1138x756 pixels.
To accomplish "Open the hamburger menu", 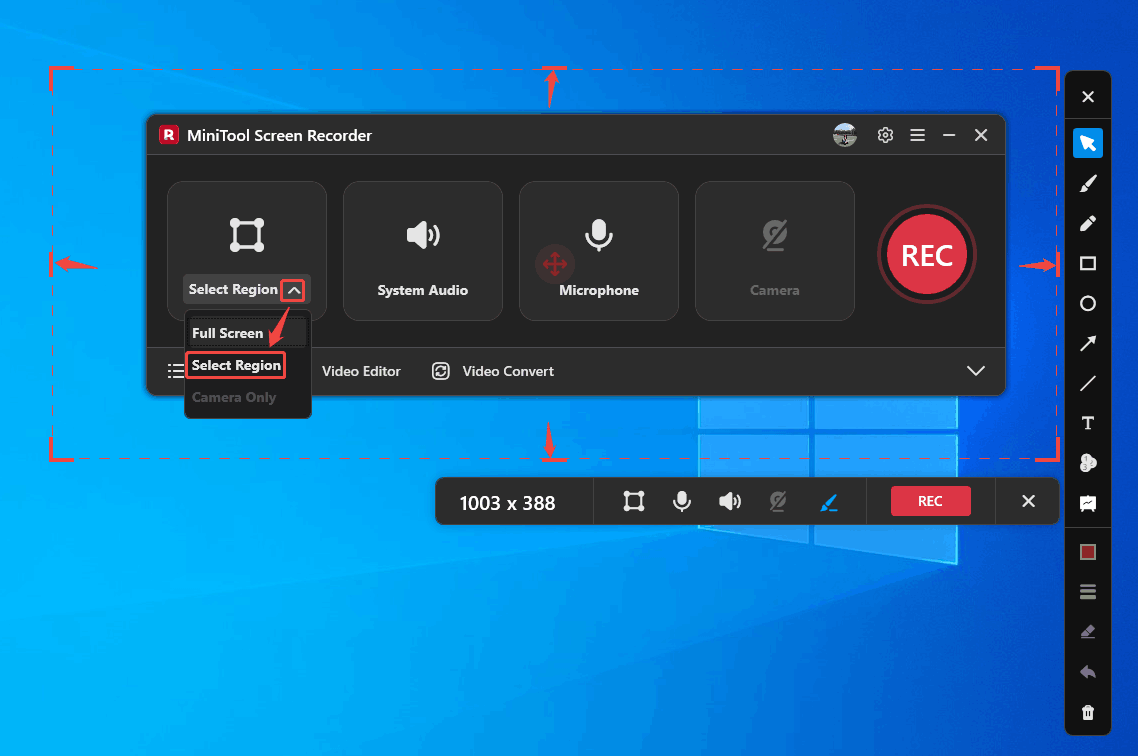I will click(x=917, y=134).
